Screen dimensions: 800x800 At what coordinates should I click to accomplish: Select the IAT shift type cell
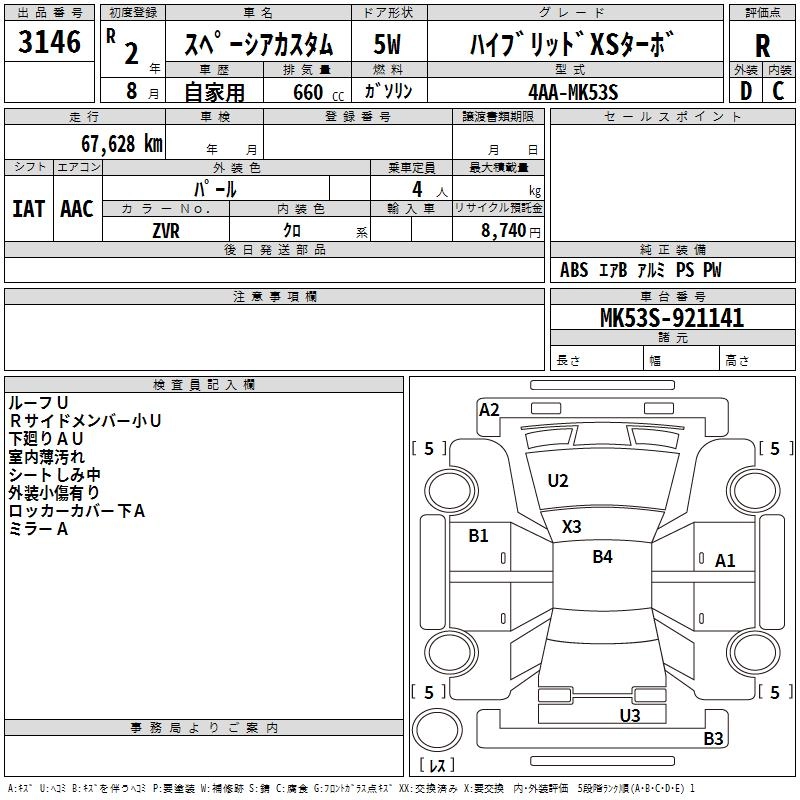click(x=28, y=209)
